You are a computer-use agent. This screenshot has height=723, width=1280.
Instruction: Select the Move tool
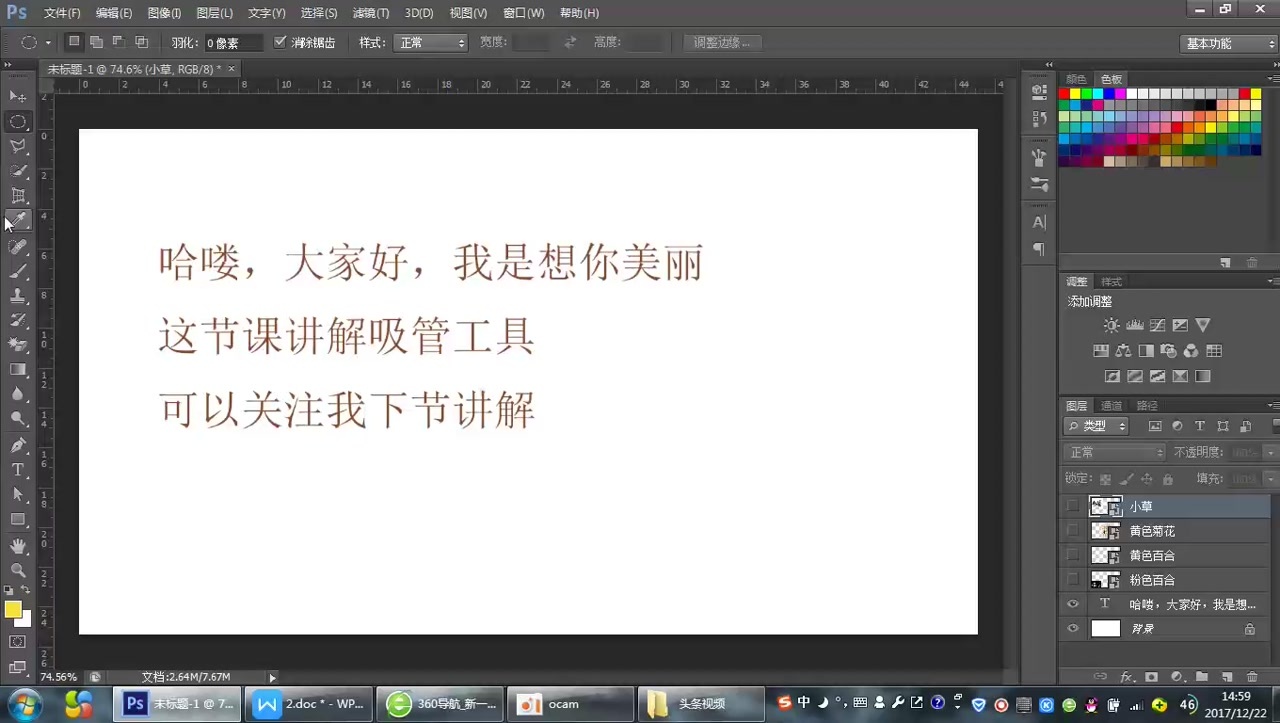(x=18, y=96)
